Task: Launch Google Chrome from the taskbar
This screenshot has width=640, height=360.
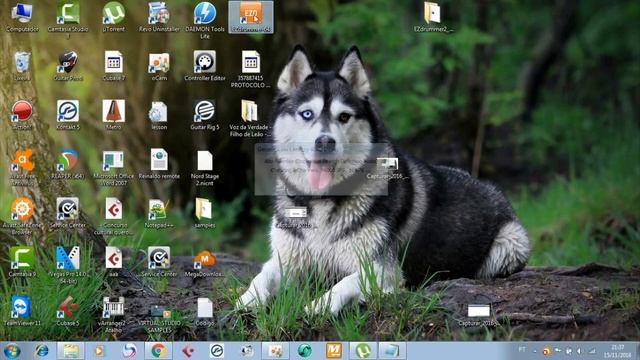Action: 158,351
